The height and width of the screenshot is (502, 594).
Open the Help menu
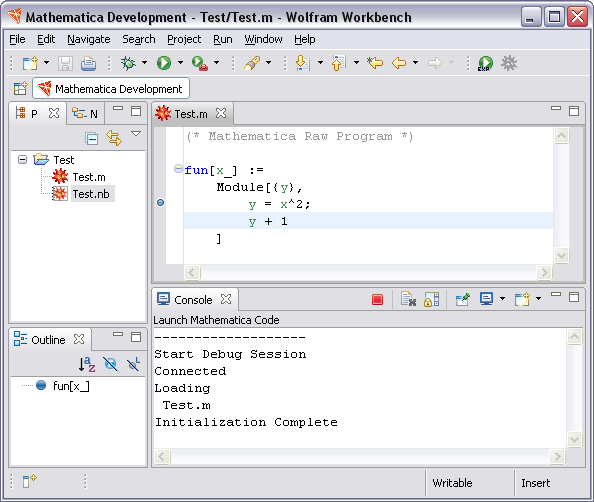[305, 39]
